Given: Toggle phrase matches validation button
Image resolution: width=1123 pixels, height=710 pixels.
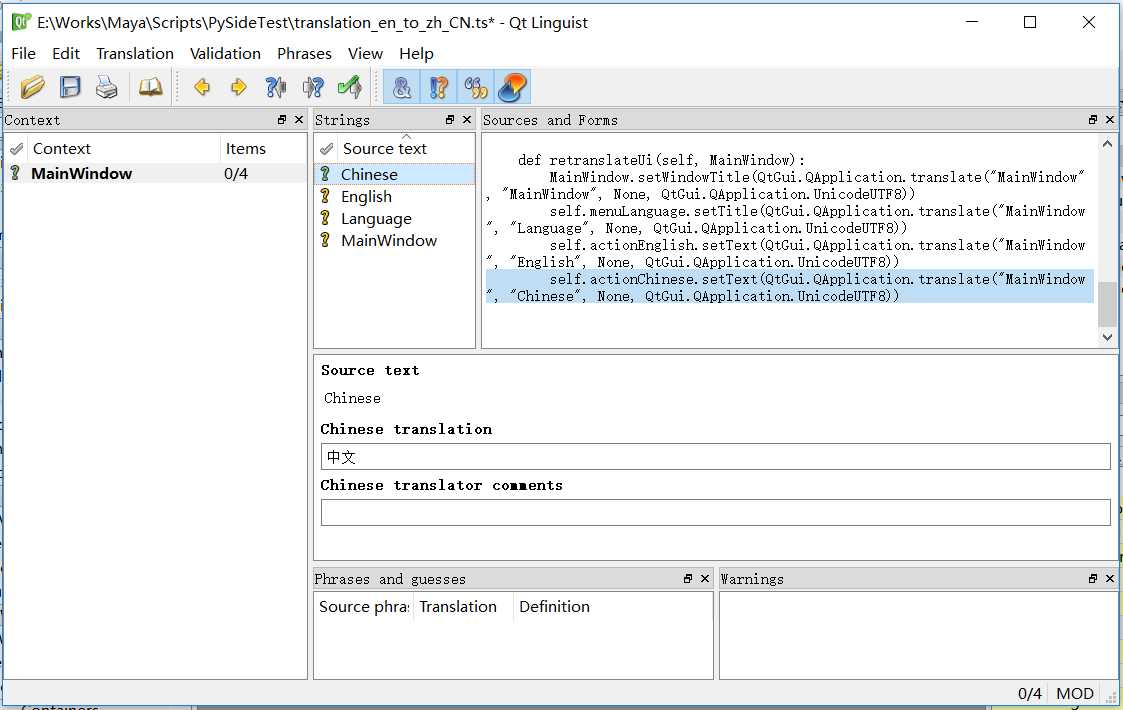Looking at the screenshot, I should point(476,87).
